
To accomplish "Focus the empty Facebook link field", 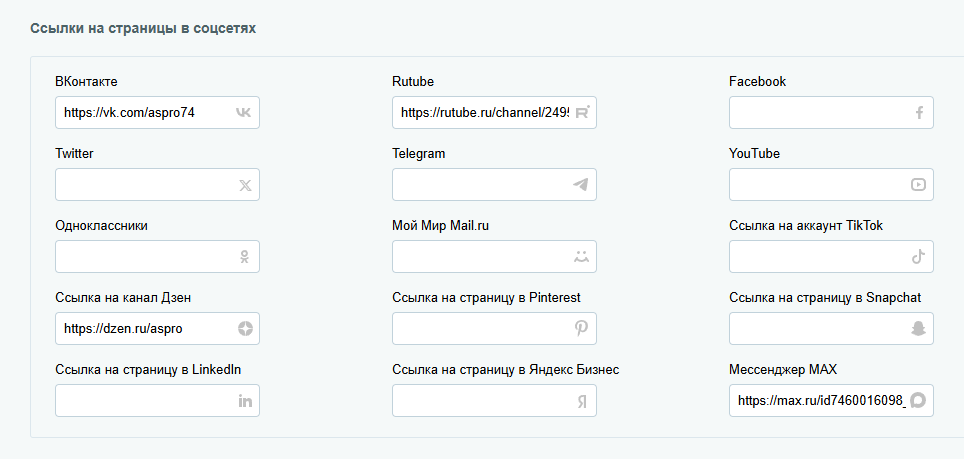I will click(x=831, y=112).
